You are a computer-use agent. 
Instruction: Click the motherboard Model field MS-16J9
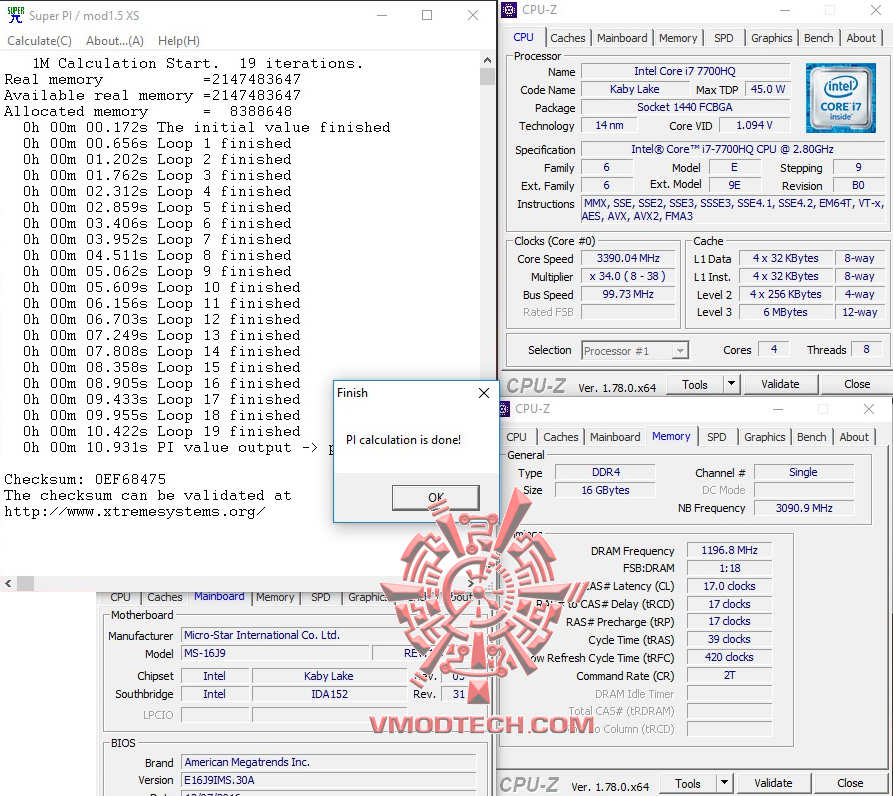tap(275, 654)
